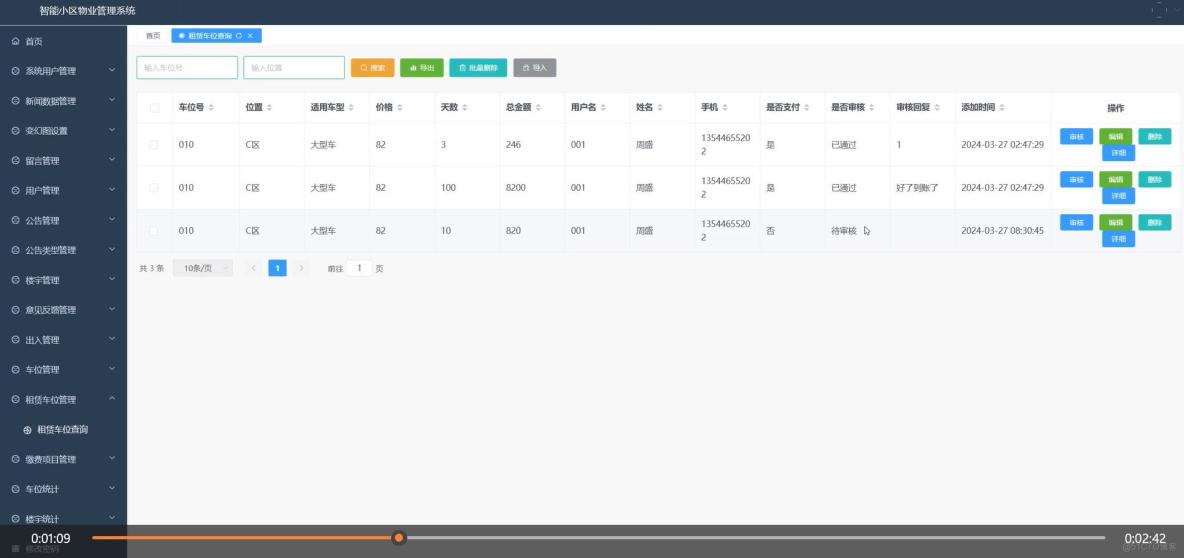Screen dimensions: 1184x558
Task: Focus the 输入车位号 input field
Action: (187, 68)
